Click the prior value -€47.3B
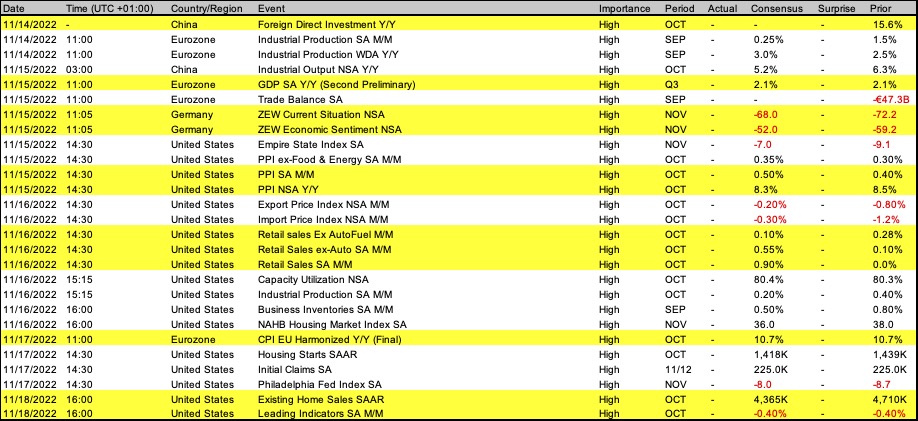Viewport: 918px width, 421px height. point(889,100)
